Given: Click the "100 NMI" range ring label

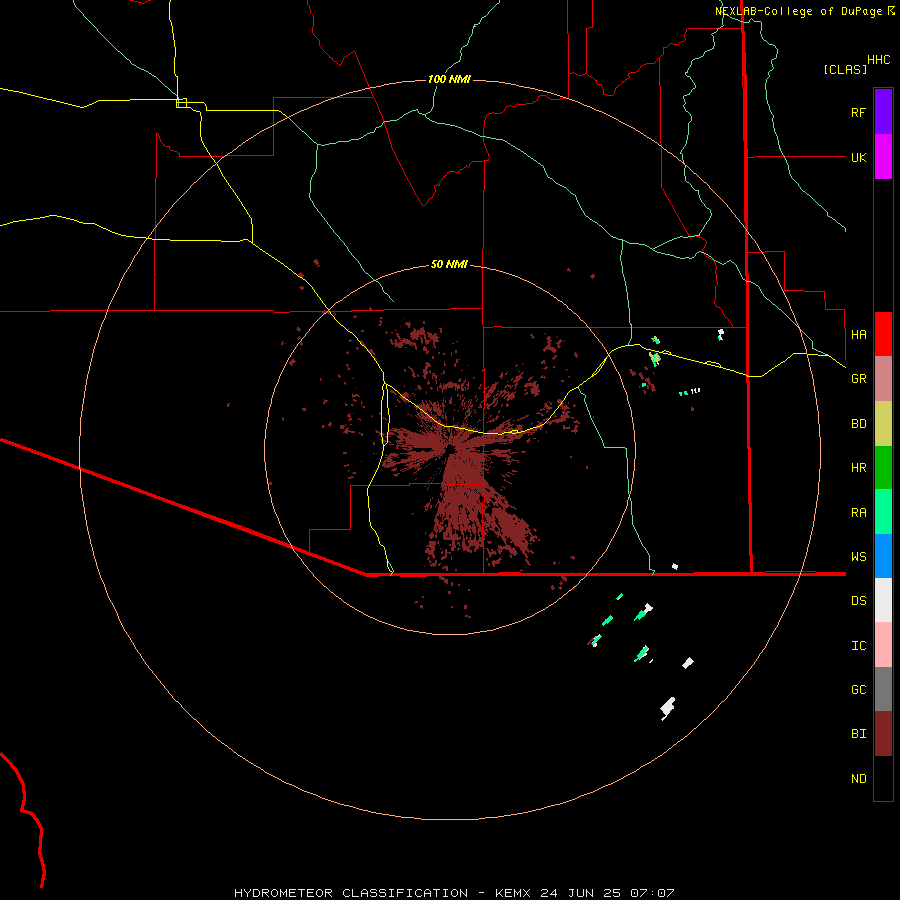Looking at the screenshot, I should (x=449, y=79).
